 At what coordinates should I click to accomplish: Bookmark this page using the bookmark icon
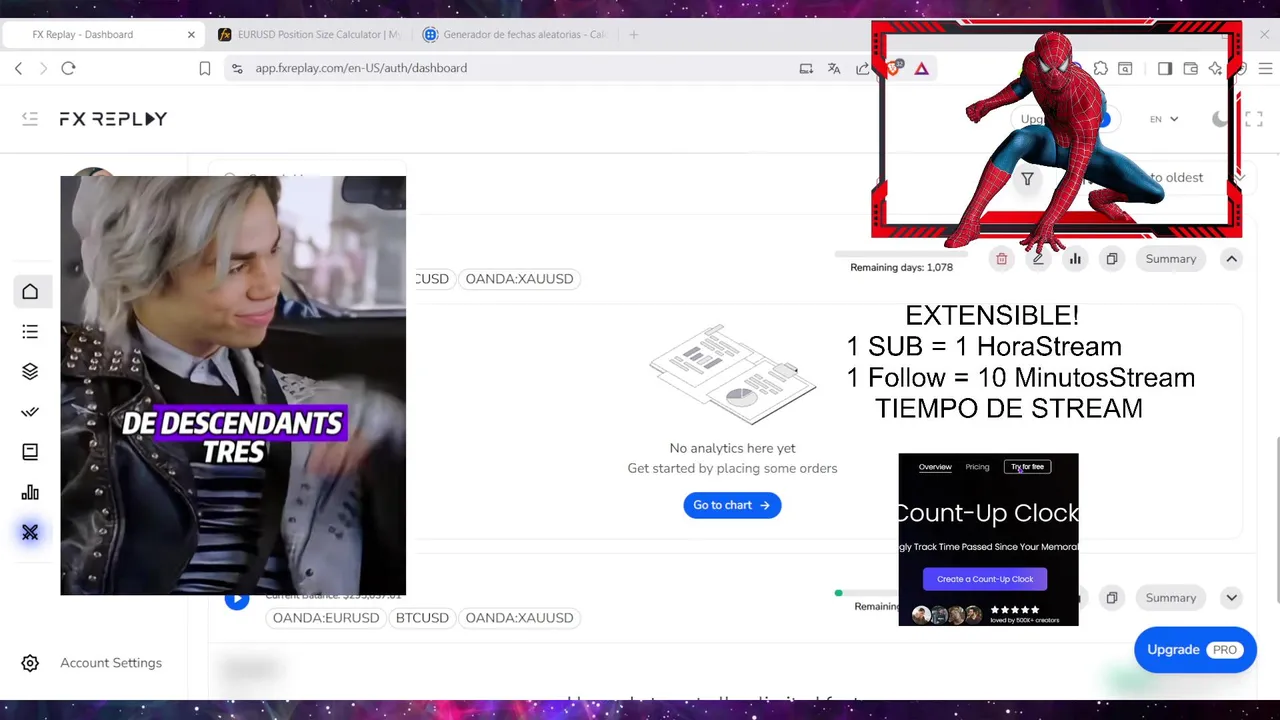[204, 68]
